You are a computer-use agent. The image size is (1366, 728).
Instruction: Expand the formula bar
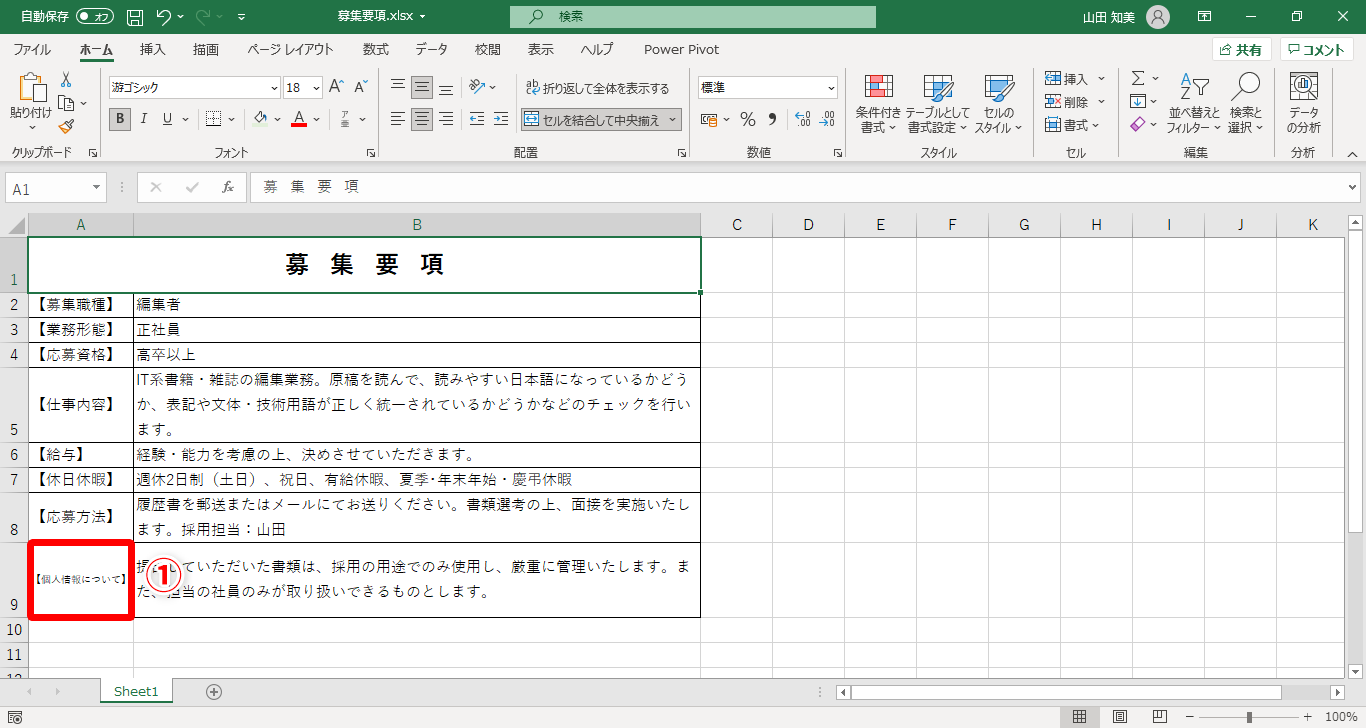[1353, 187]
